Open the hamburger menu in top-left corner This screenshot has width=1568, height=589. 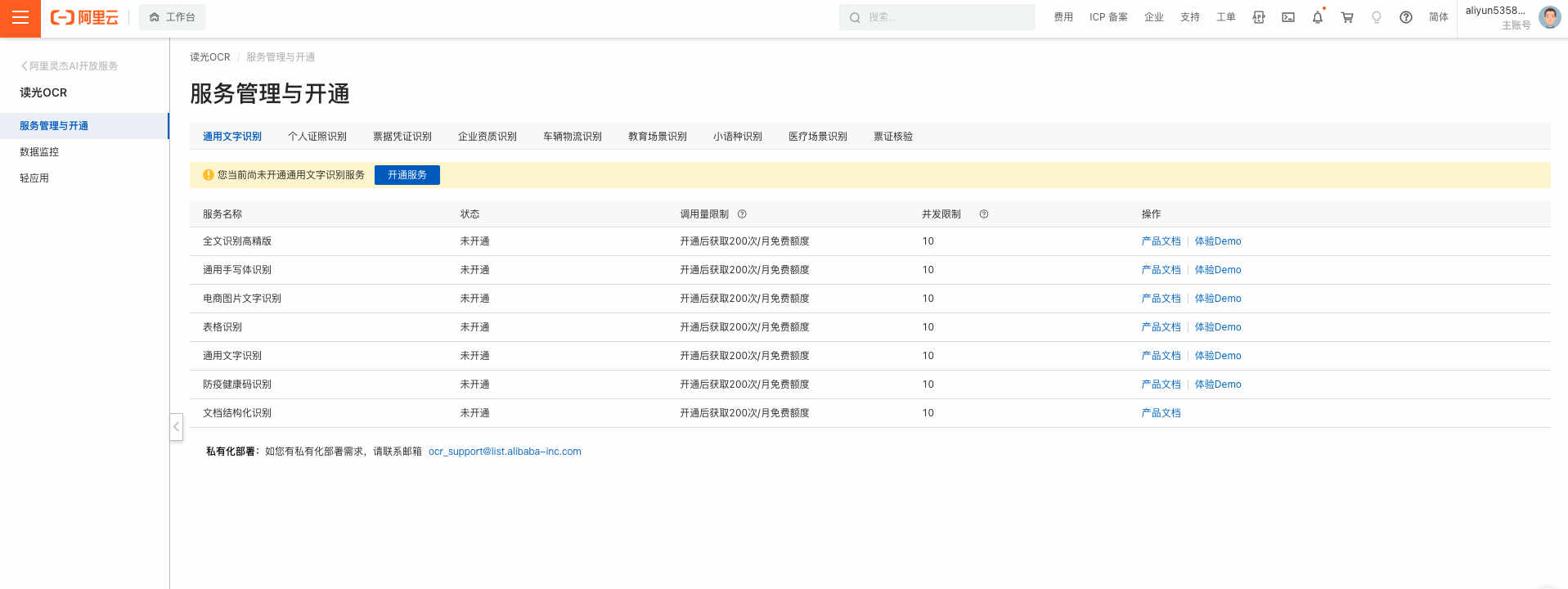click(x=20, y=18)
